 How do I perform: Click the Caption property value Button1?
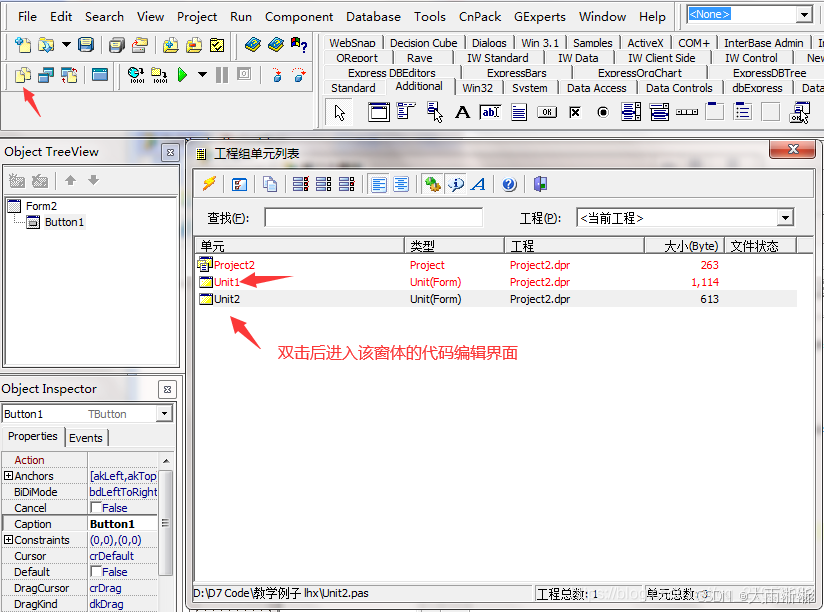(123, 524)
